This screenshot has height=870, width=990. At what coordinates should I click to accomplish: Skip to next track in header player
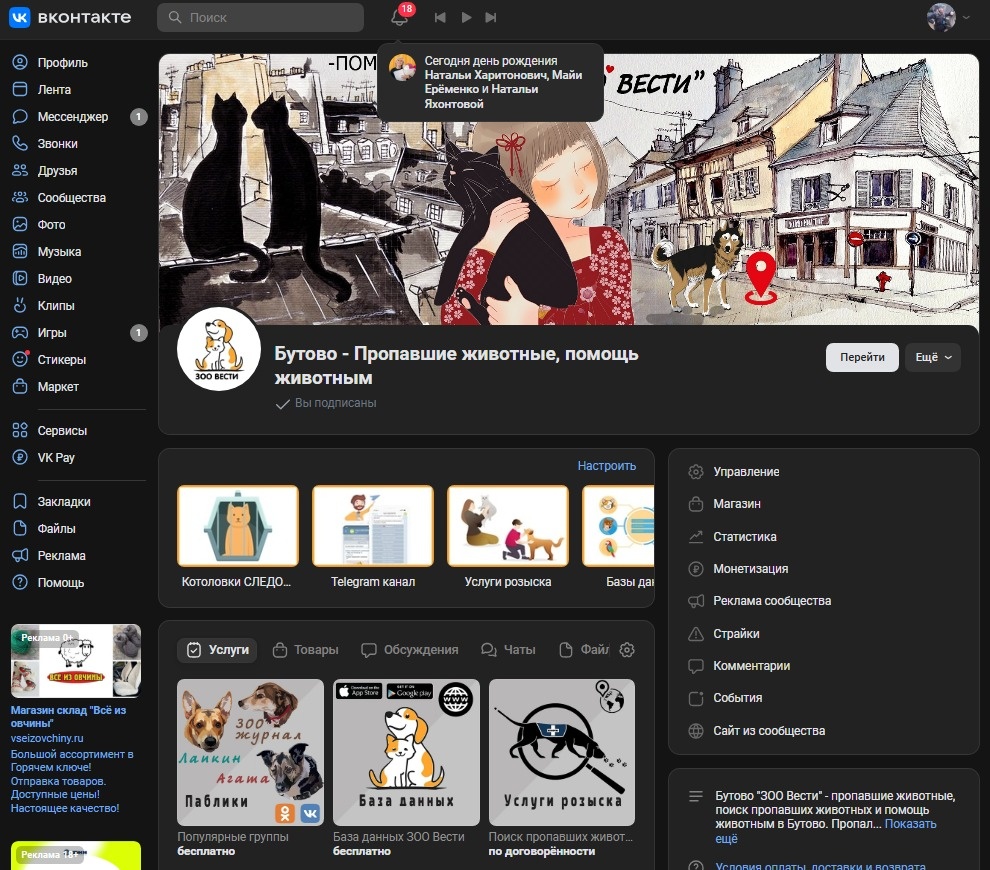(x=491, y=18)
